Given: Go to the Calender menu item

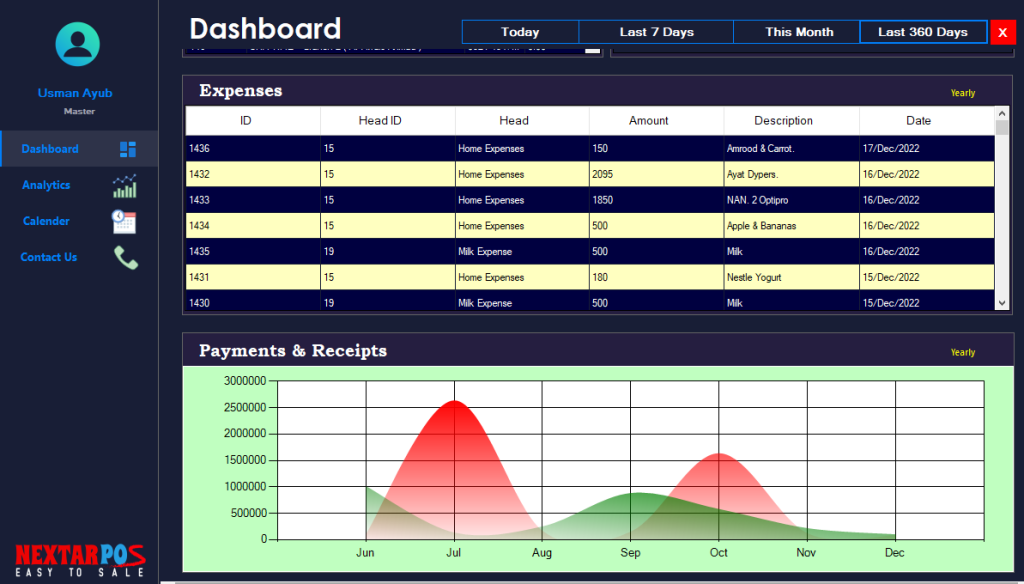Looking at the screenshot, I should pos(79,221).
